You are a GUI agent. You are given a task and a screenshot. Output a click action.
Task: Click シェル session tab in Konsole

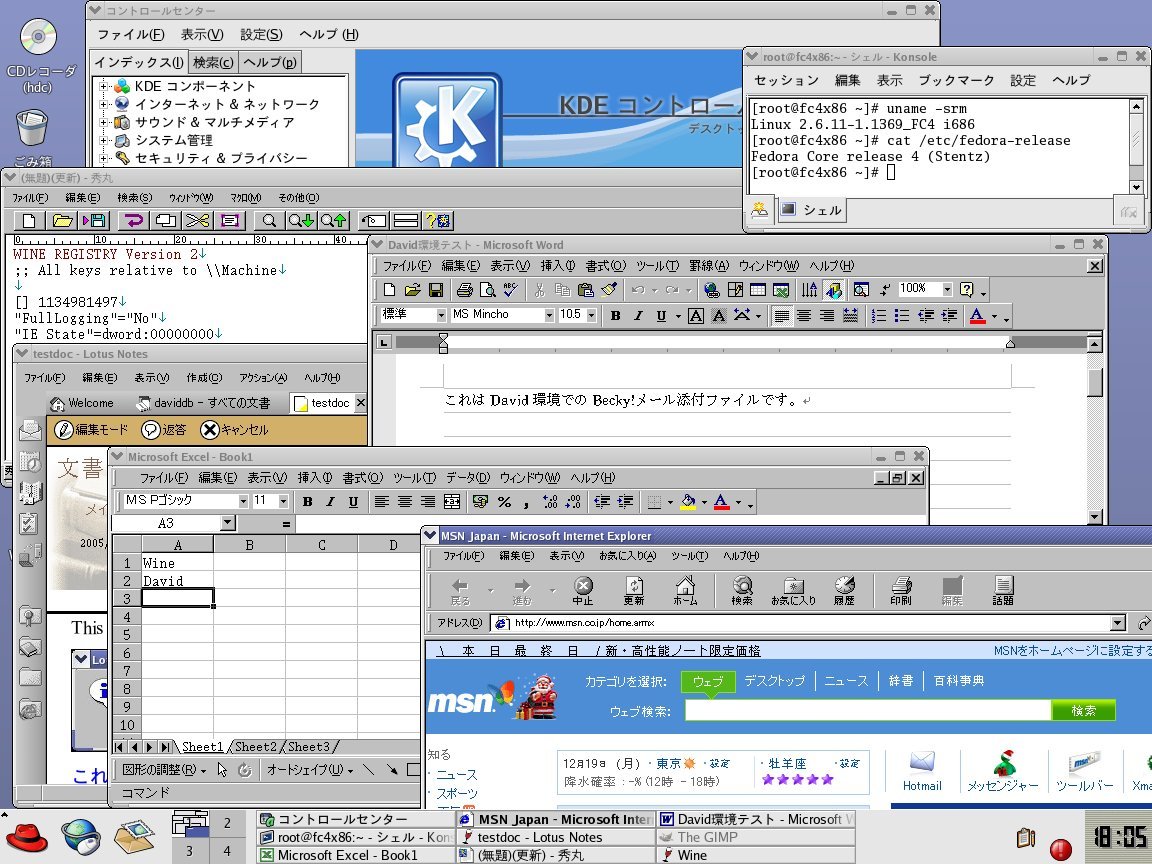(x=811, y=210)
